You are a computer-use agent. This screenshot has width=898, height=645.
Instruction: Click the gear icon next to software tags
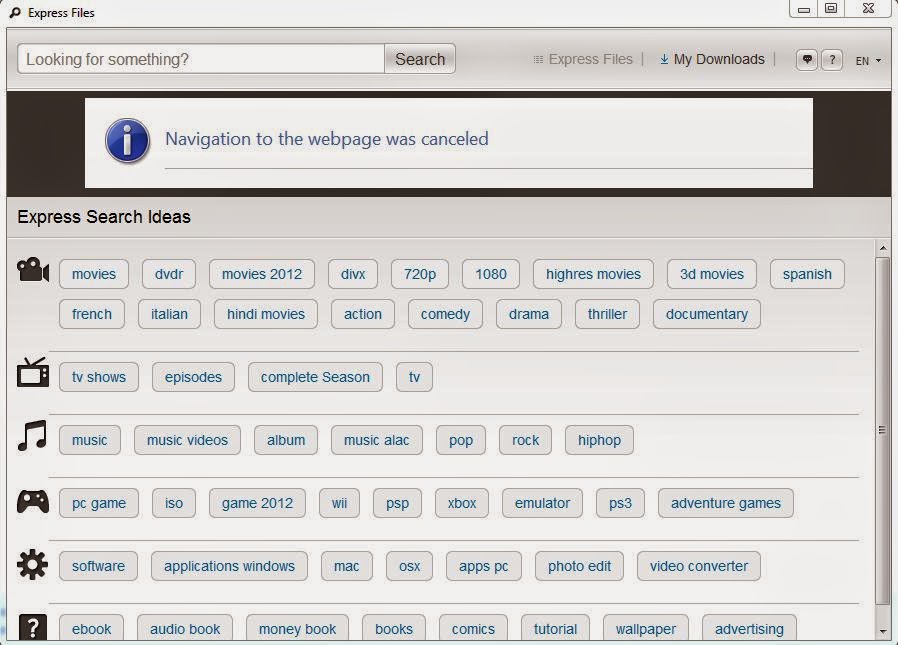(x=32, y=564)
